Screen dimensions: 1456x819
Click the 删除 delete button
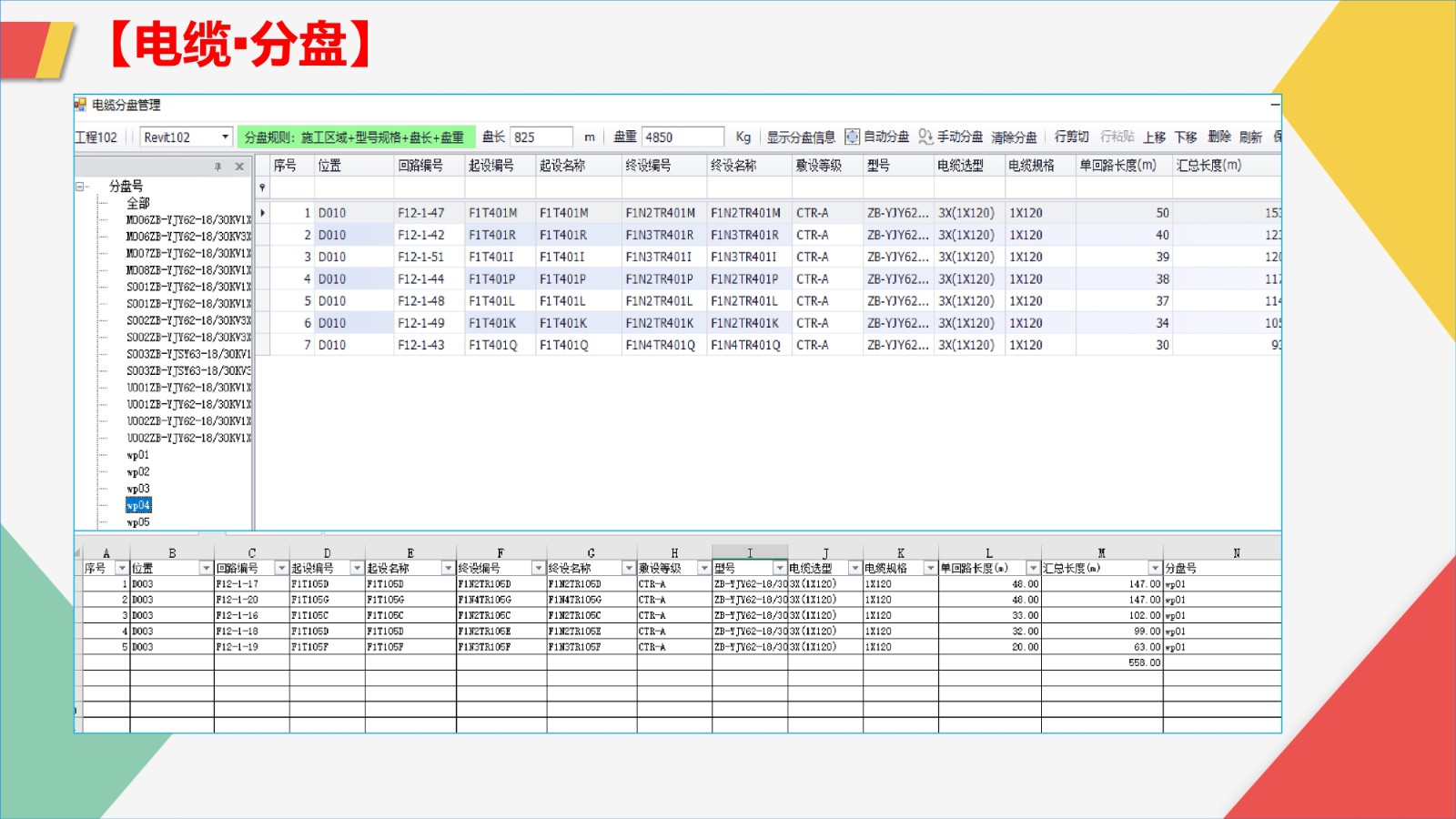click(1218, 136)
